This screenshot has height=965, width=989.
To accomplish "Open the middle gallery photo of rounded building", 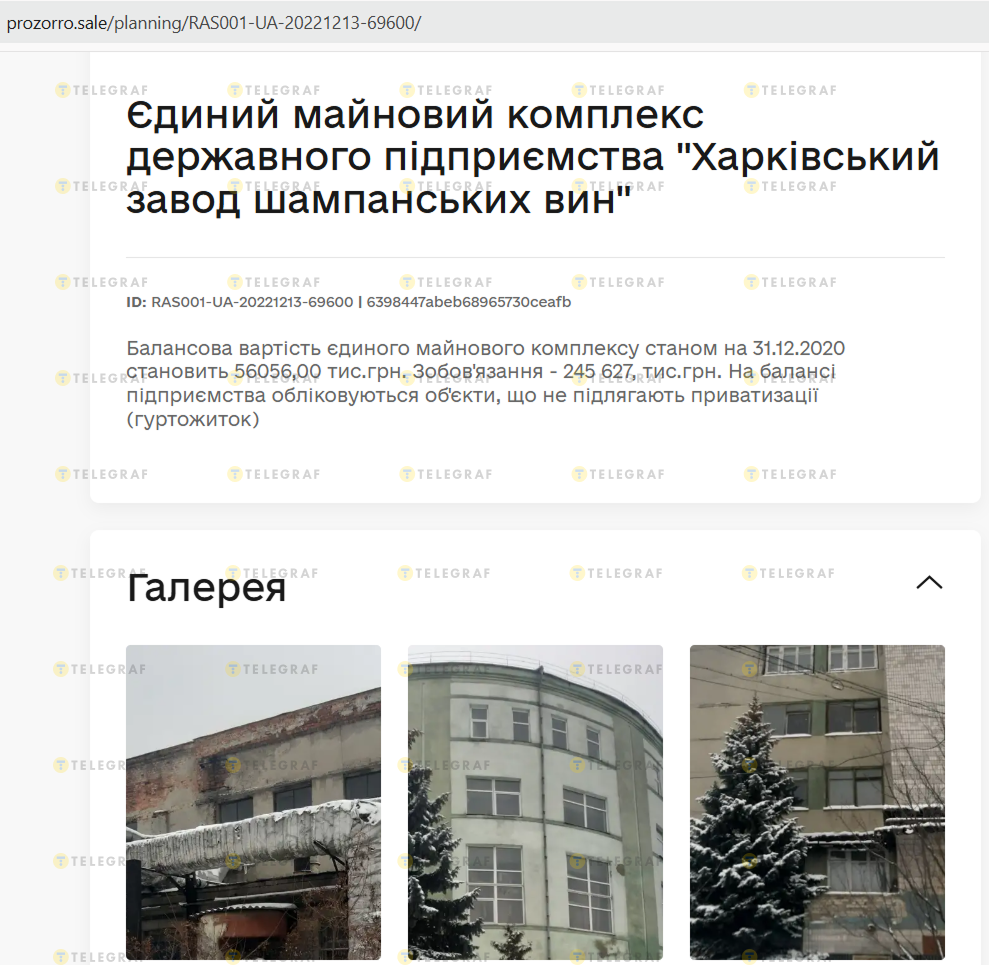I will click(535, 802).
